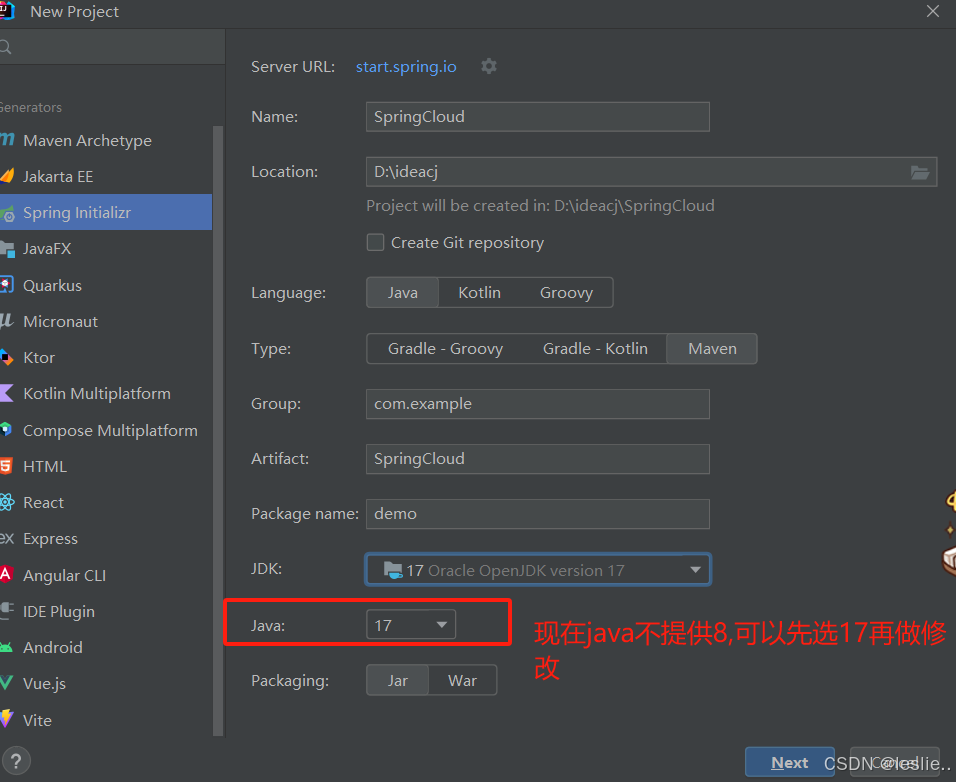Click the Jakarta EE generator icon
This screenshot has height=782, width=956.
point(7,176)
